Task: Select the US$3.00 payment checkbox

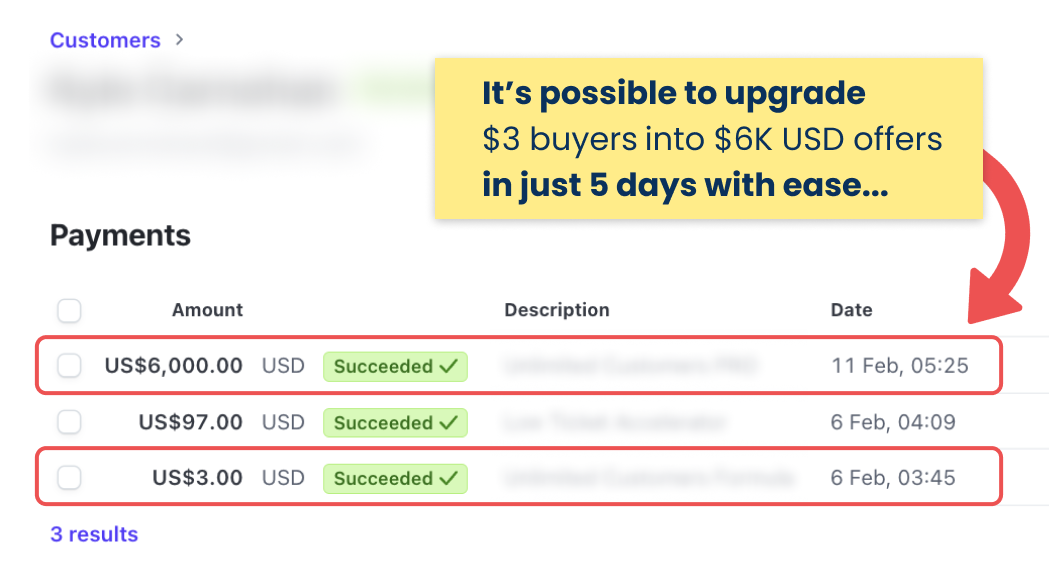Action: (69, 478)
